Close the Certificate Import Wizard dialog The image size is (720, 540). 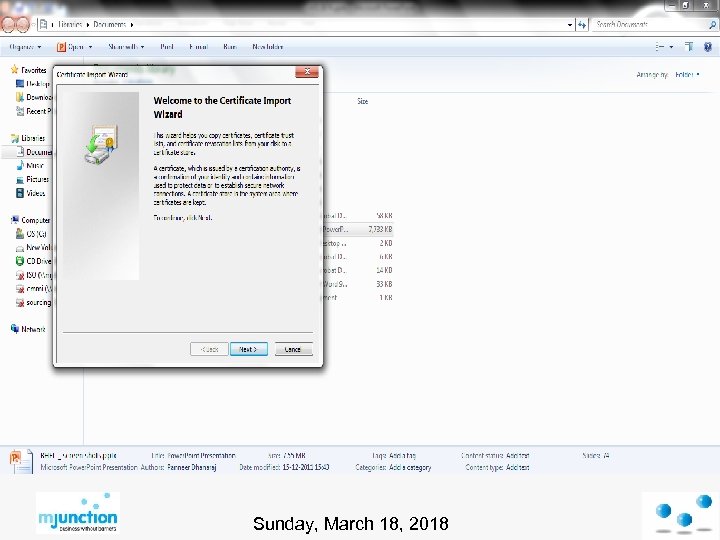[x=307, y=72]
